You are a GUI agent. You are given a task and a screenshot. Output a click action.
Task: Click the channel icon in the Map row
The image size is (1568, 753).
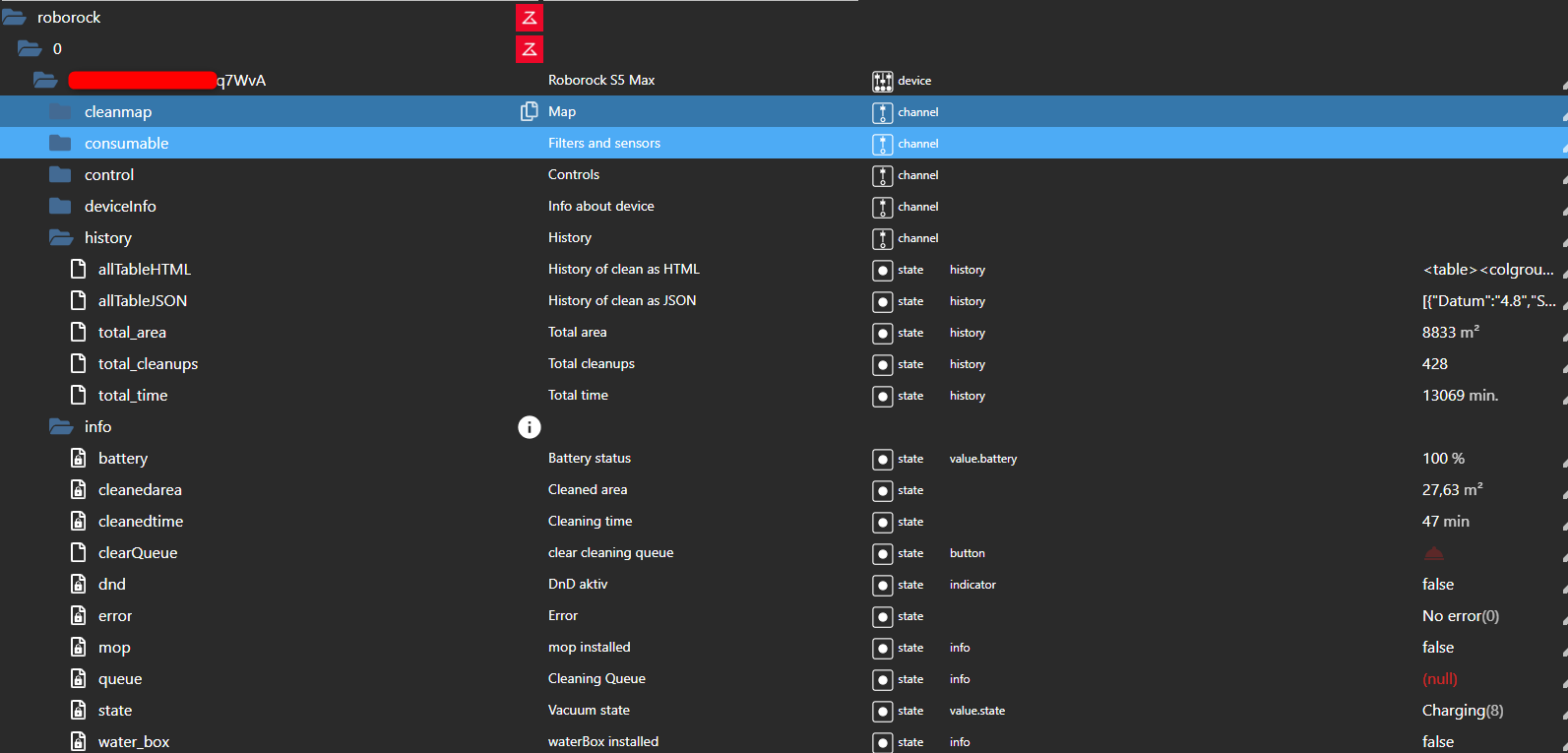point(883,112)
